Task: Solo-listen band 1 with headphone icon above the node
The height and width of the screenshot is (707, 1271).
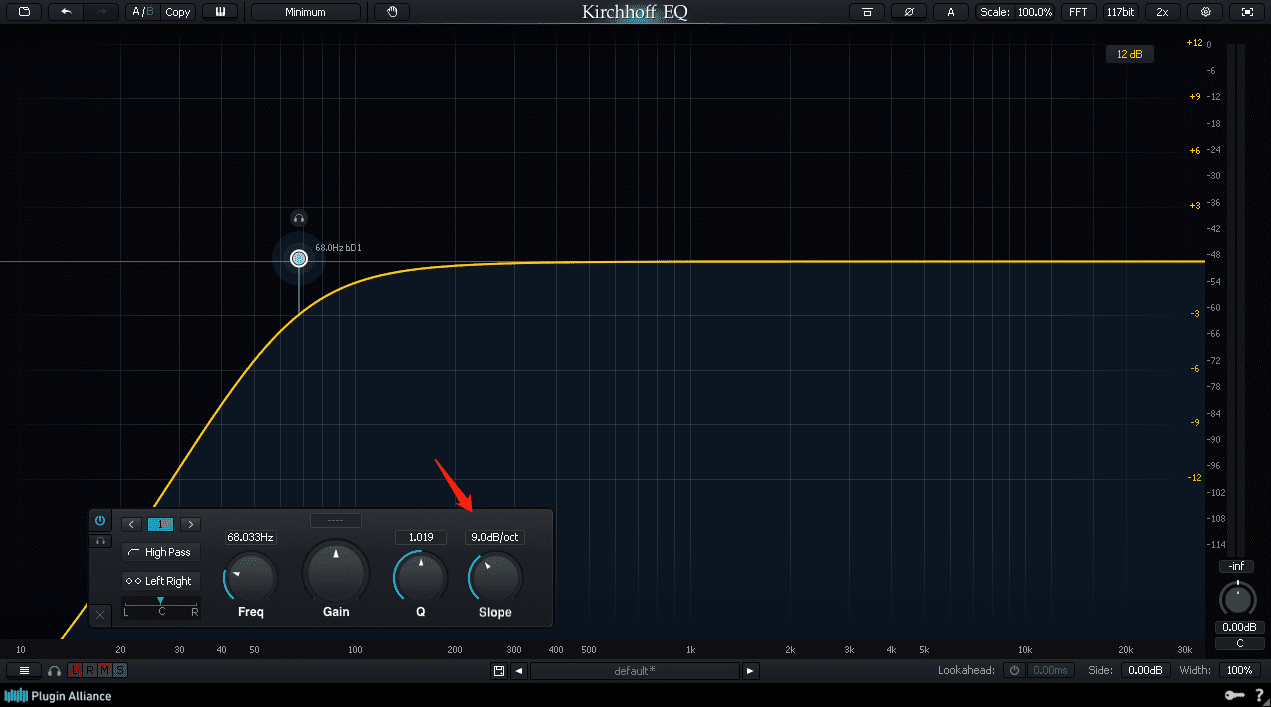Action: (299, 218)
